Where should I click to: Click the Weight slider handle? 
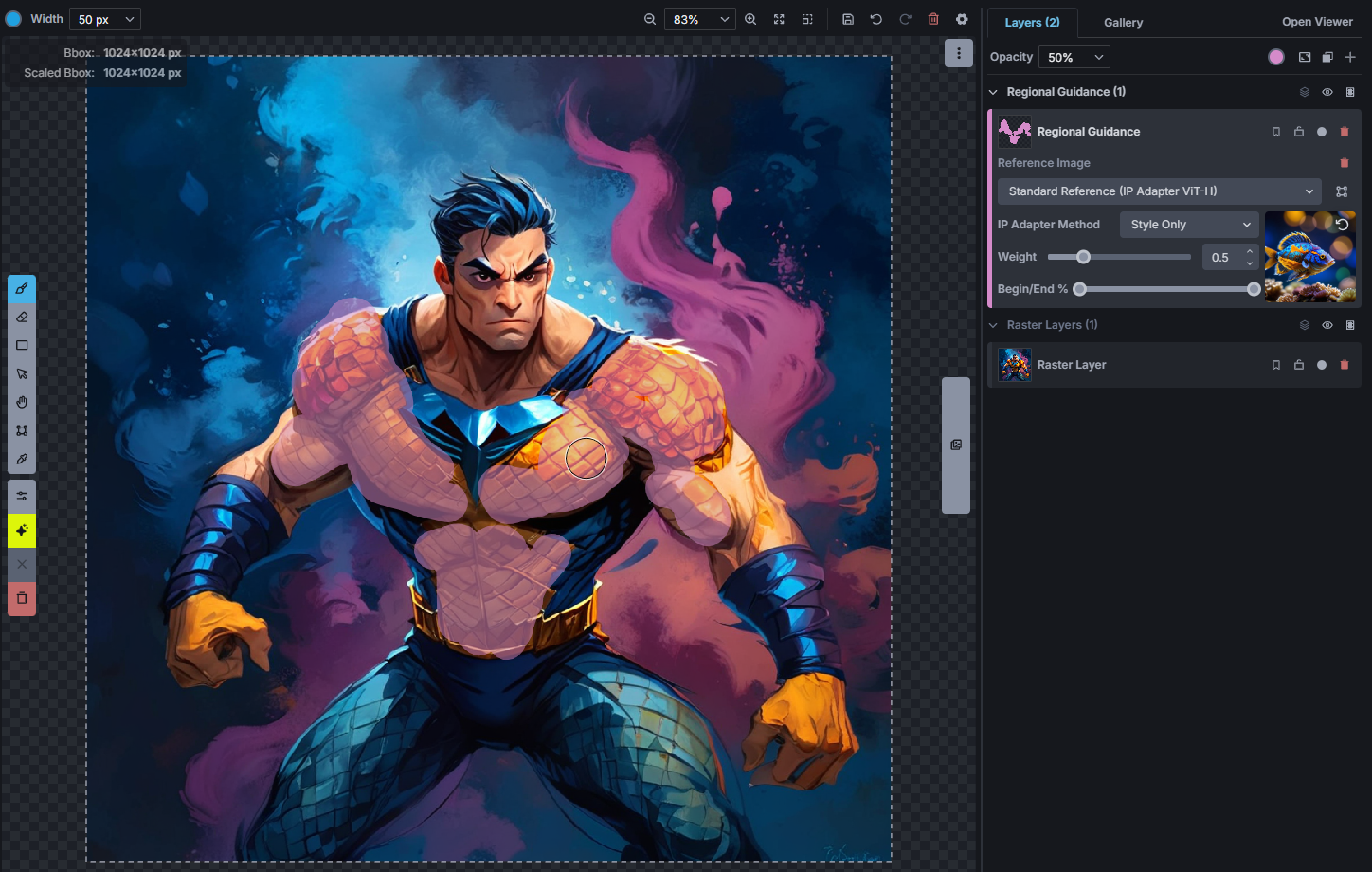click(1083, 257)
